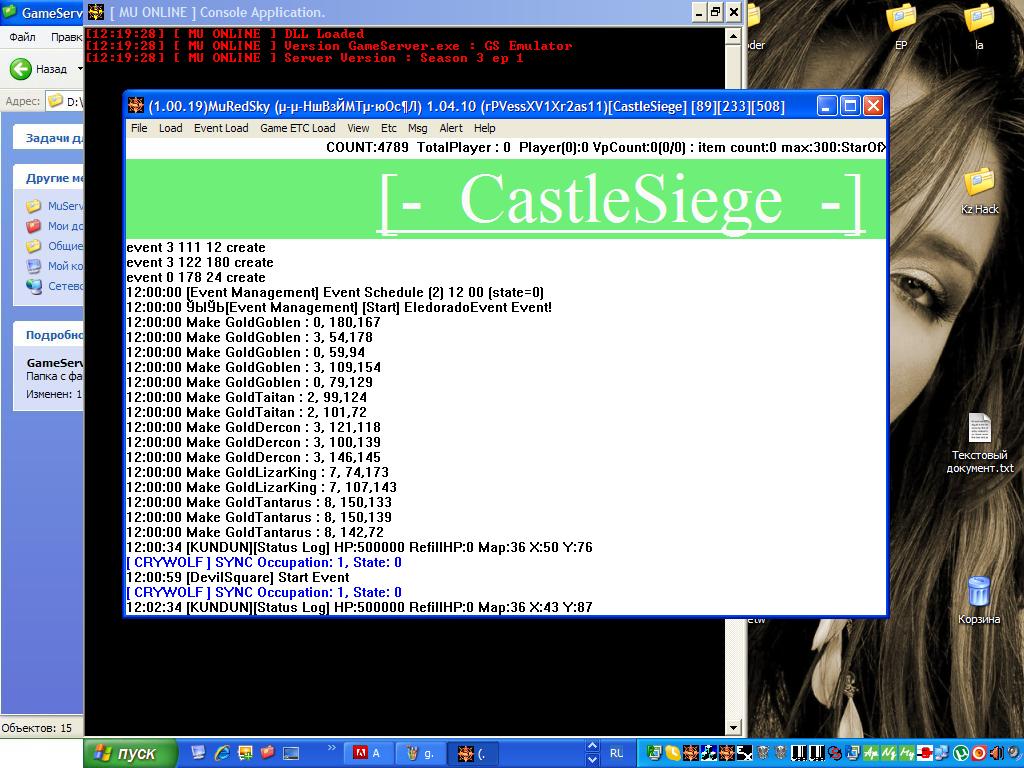Click the пуск Start button

[131, 754]
